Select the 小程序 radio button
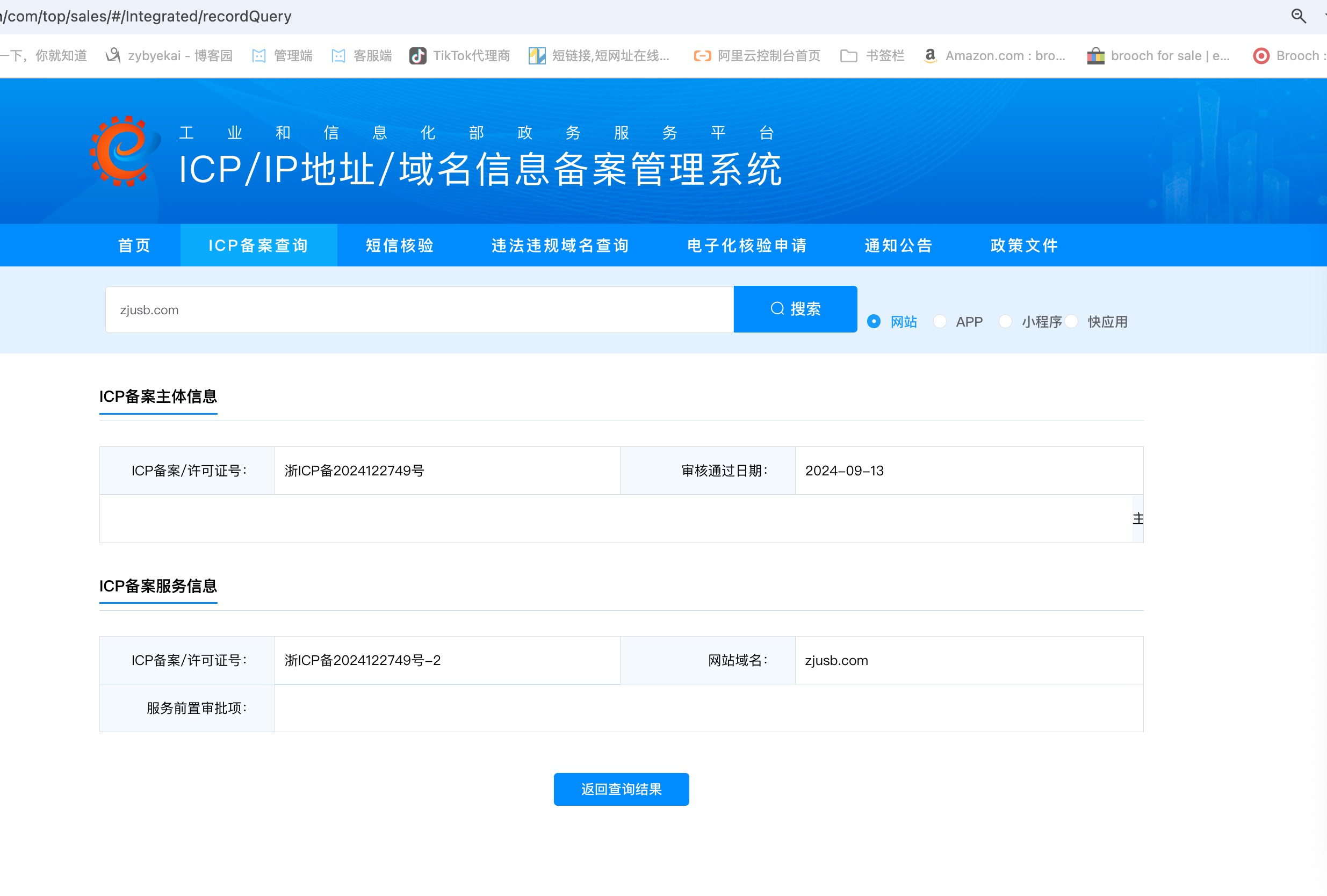Viewport: 1327px width, 896px height. 1005,322
